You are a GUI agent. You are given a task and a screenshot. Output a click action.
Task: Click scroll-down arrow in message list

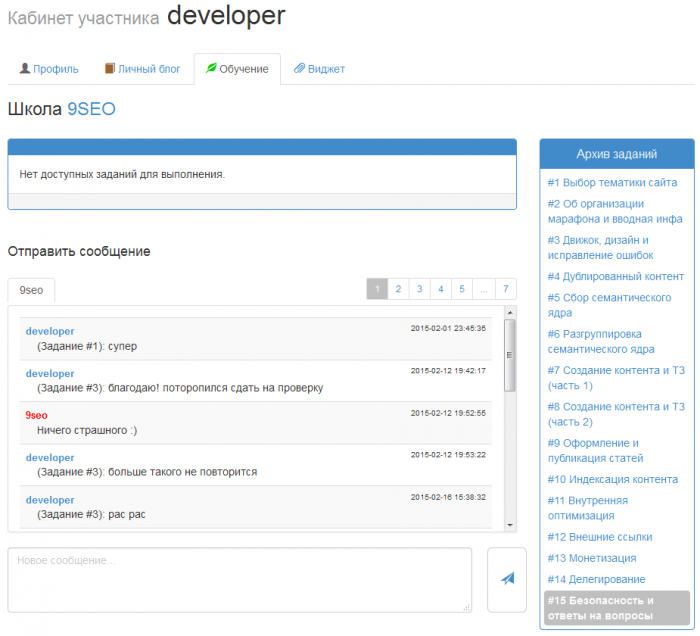click(x=510, y=524)
